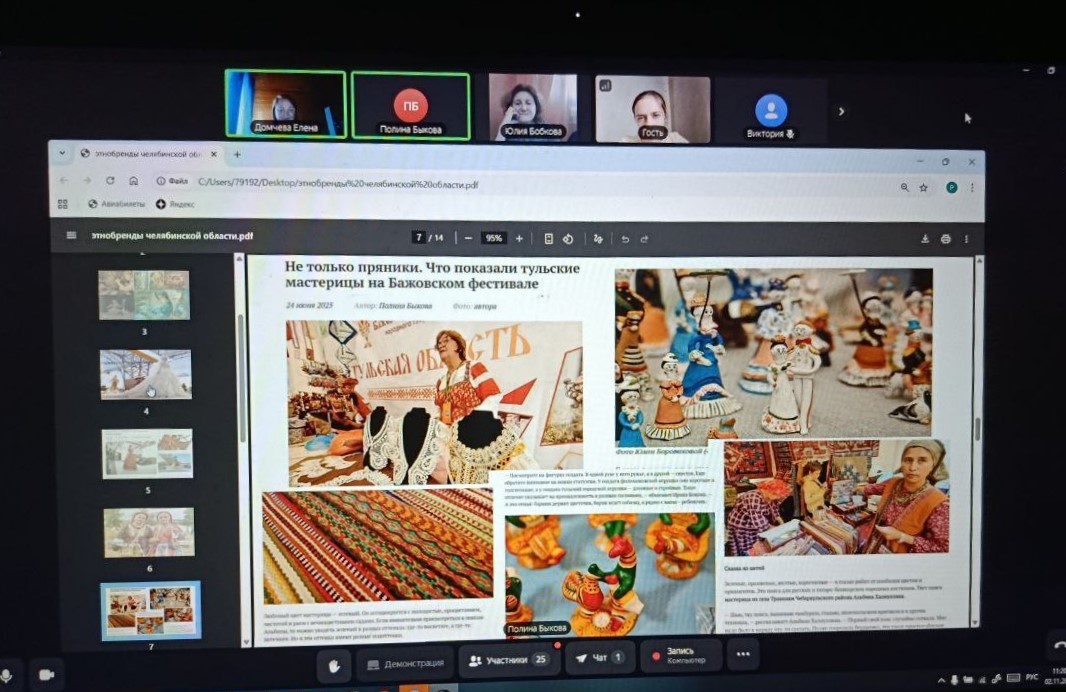Open a new browser tab

pos(237,154)
